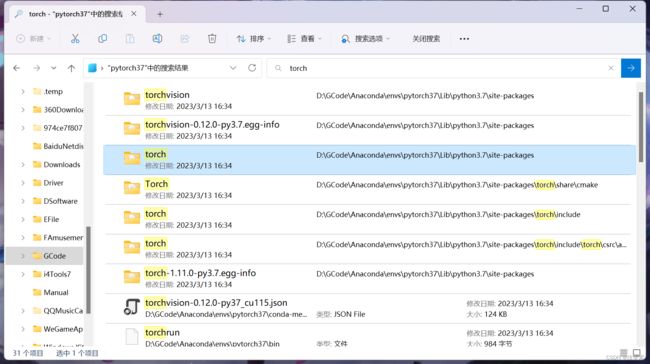The height and width of the screenshot is (364, 650).
Task: Refresh the search results
Action: pos(252,68)
